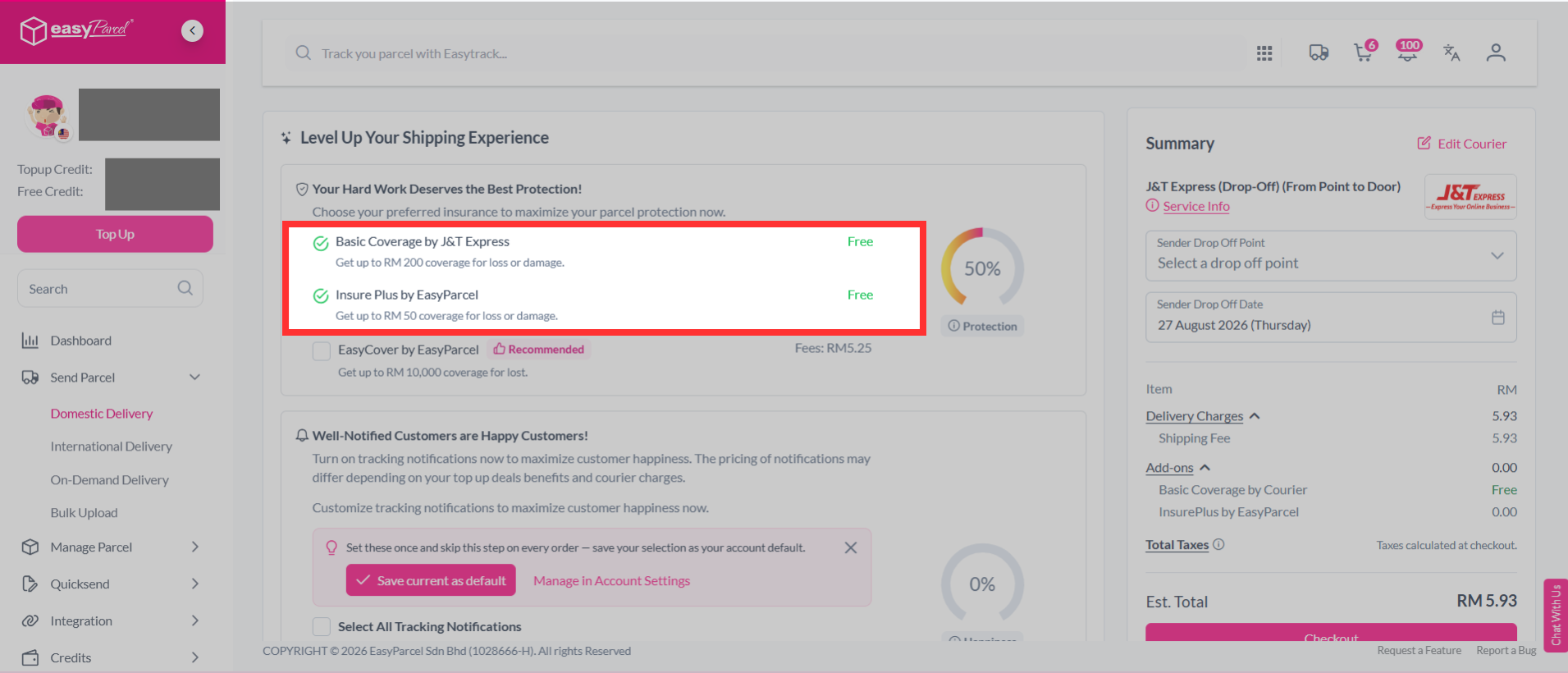Expand the Send Parcel menu chevron

point(195,378)
